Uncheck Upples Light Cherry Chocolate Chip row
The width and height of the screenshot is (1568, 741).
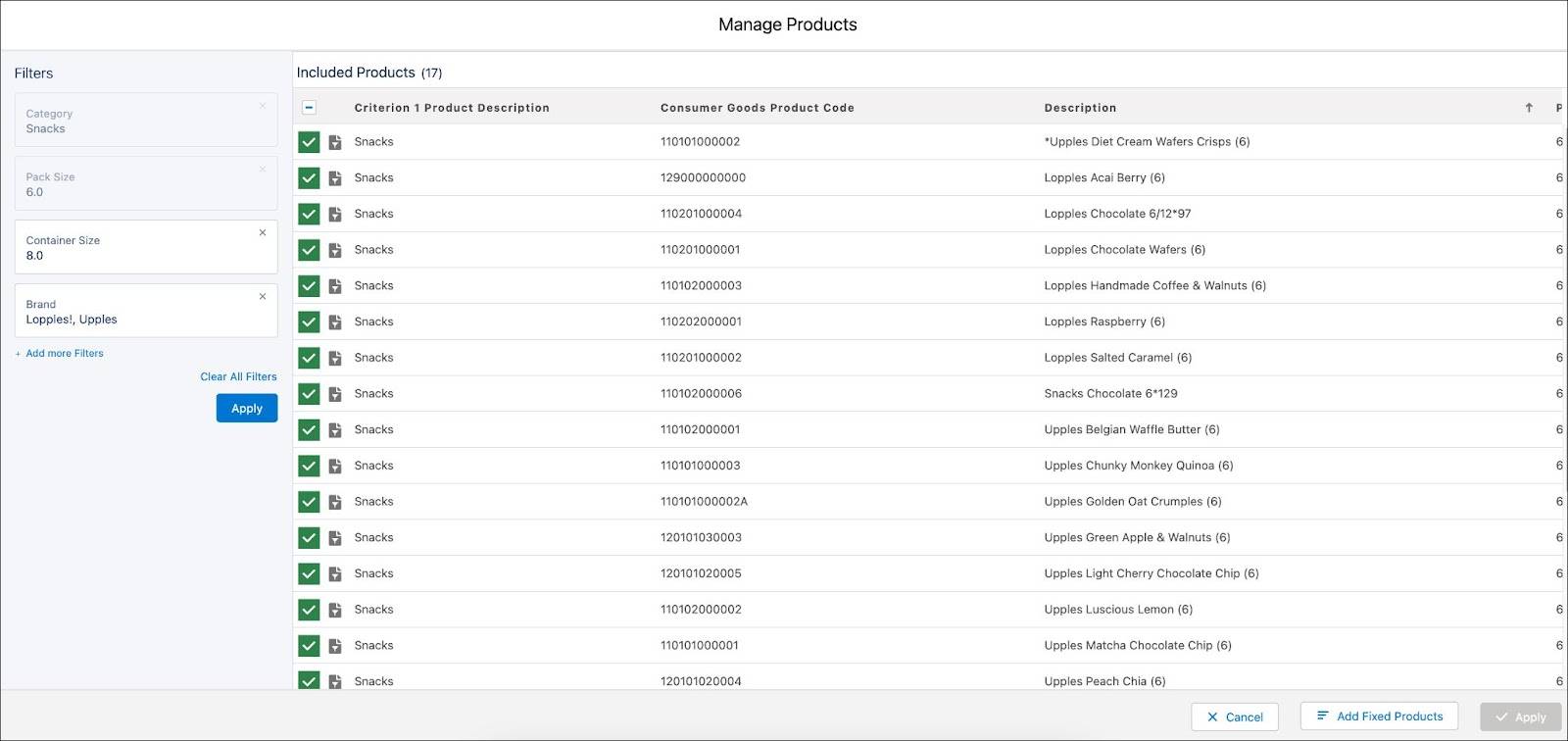pos(309,573)
